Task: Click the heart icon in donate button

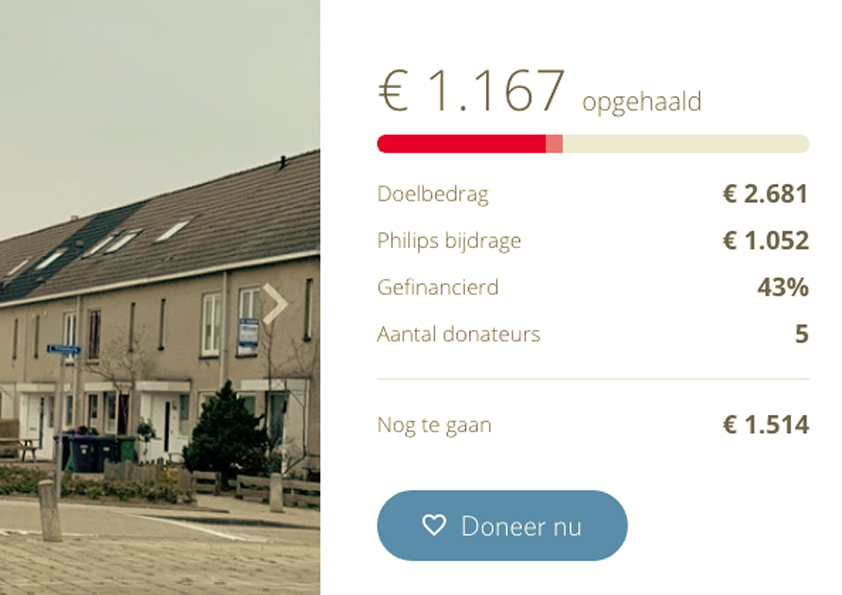Action: coord(434,525)
